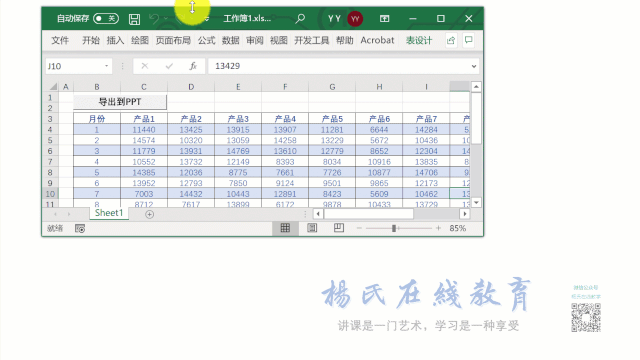Open Quick Access Toolbar customize dropdown
The height and width of the screenshot is (360, 640).
pyautogui.click(x=207, y=19)
